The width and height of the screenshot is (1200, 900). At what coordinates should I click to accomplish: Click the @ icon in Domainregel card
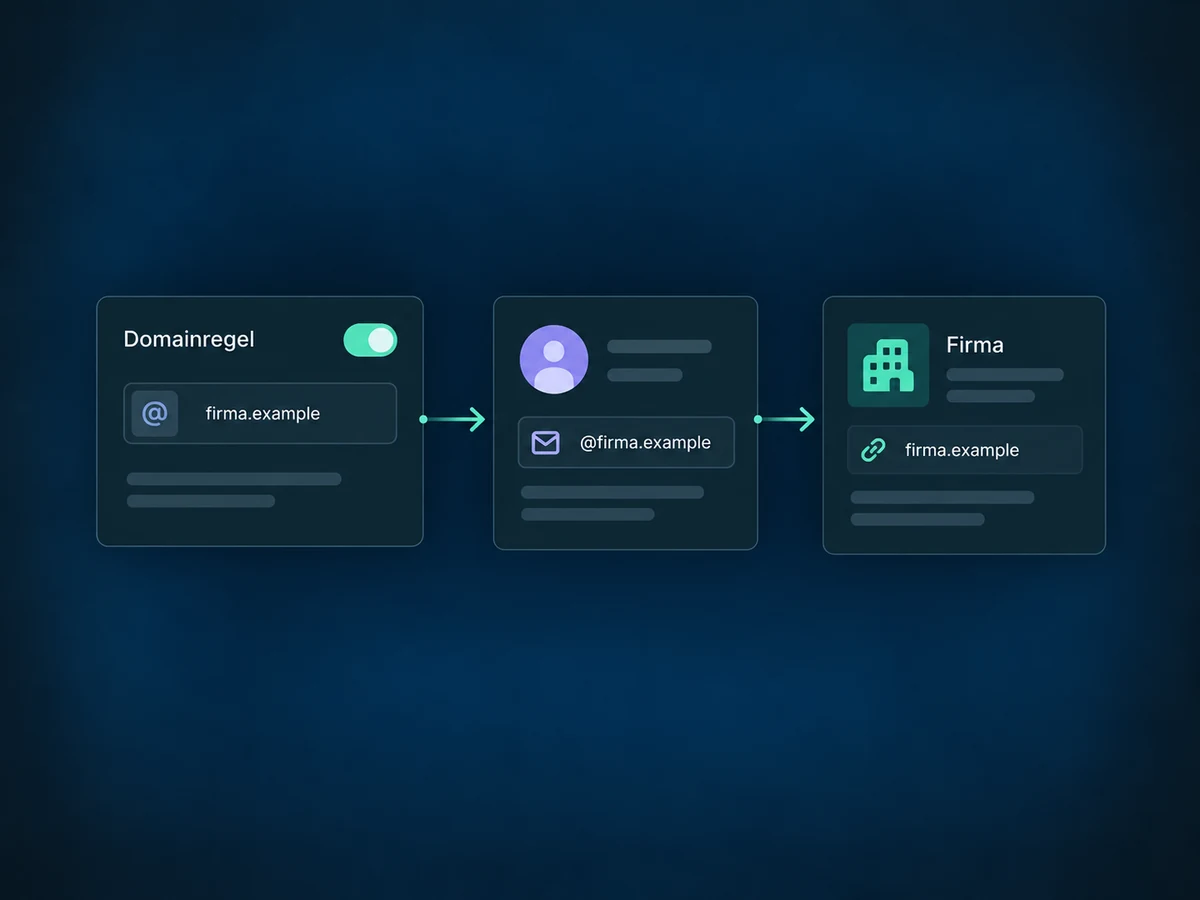click(154, 413)
